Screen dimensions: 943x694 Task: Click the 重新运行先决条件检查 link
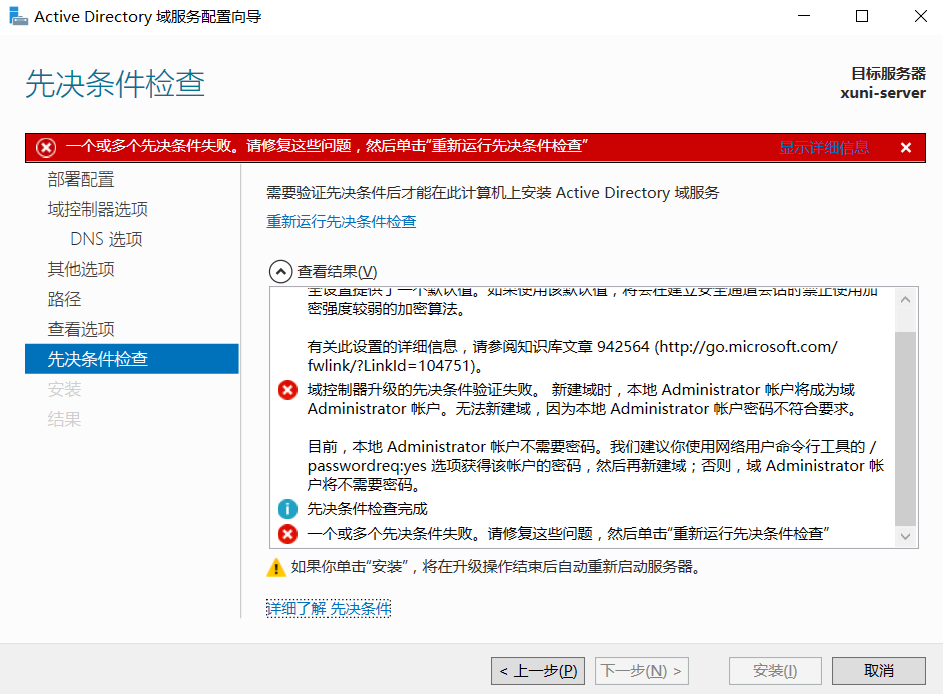(x=341, y=222)
